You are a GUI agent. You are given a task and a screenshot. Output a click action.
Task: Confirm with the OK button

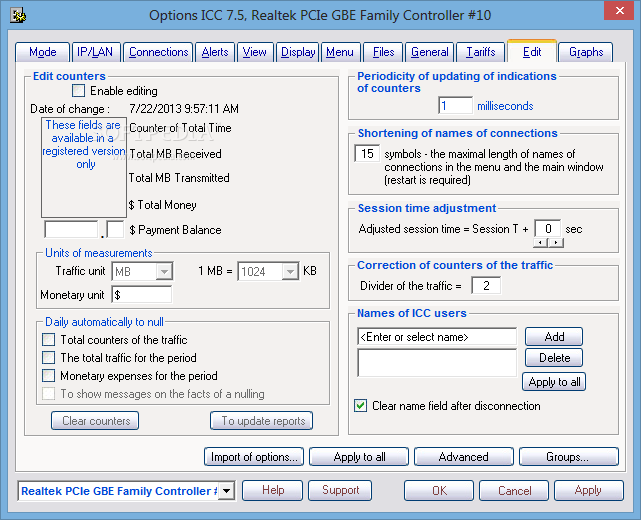[x=439, y=490]
